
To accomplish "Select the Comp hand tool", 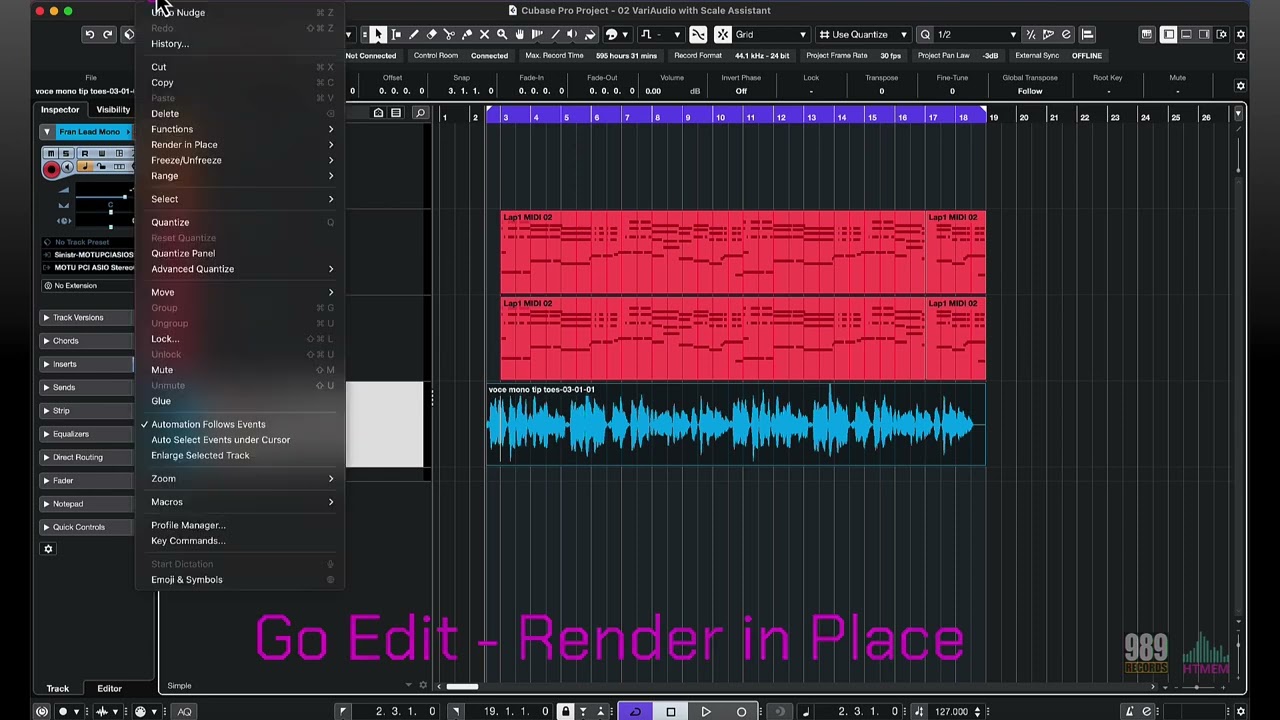I will pyautogui.click(x=520, y=34).
